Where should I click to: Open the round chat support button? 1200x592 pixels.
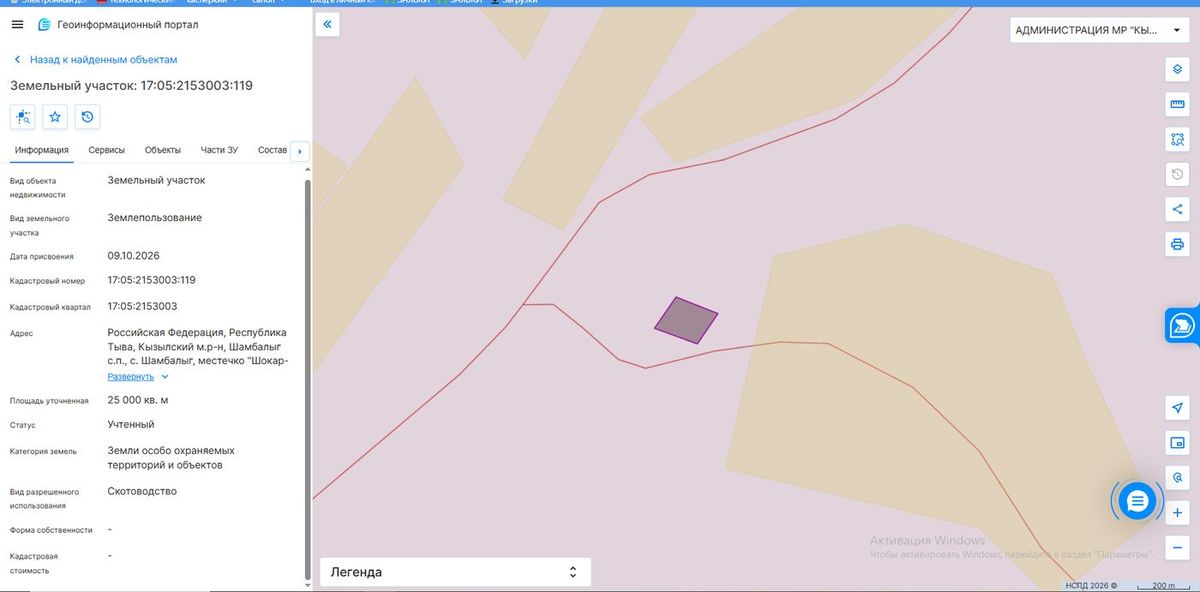coord(1136,501)
